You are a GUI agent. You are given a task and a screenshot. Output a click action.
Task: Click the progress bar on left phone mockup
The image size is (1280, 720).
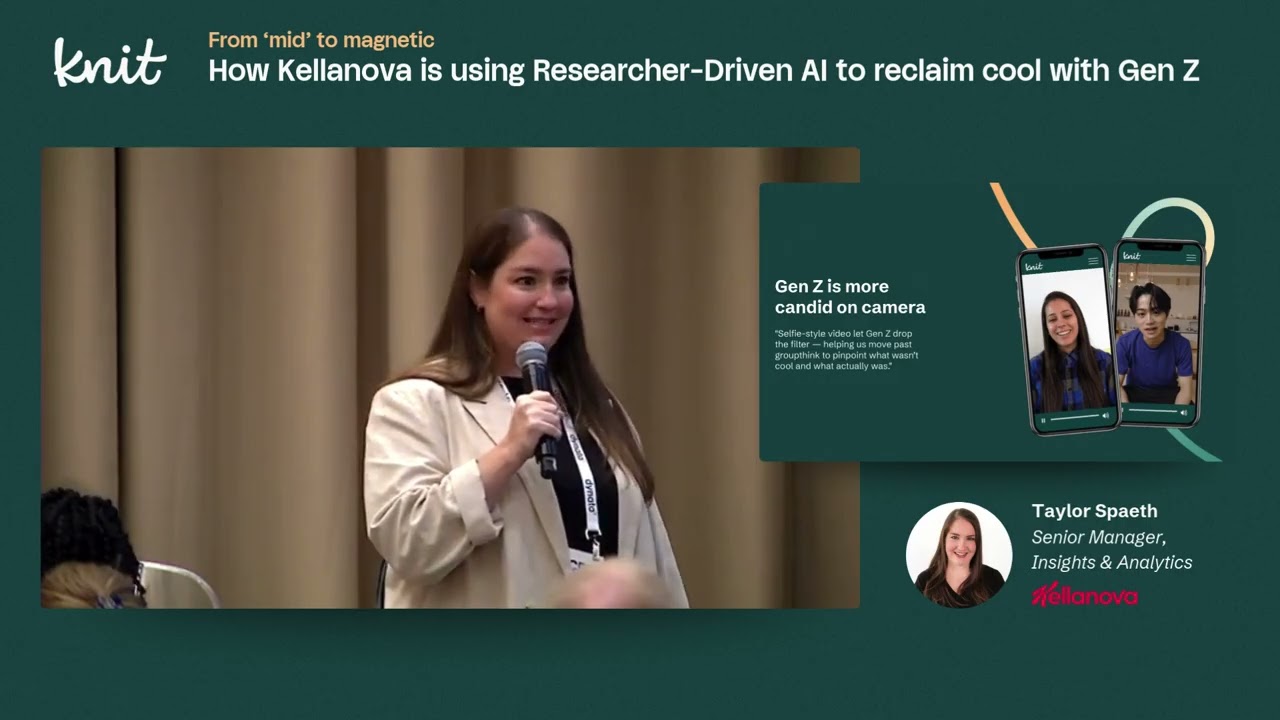point(1075,418)
